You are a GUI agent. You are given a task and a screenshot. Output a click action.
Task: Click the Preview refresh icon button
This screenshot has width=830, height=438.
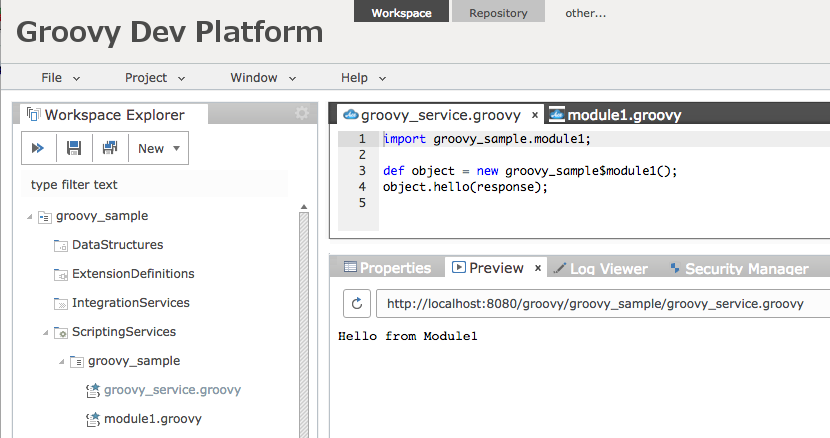357,303
